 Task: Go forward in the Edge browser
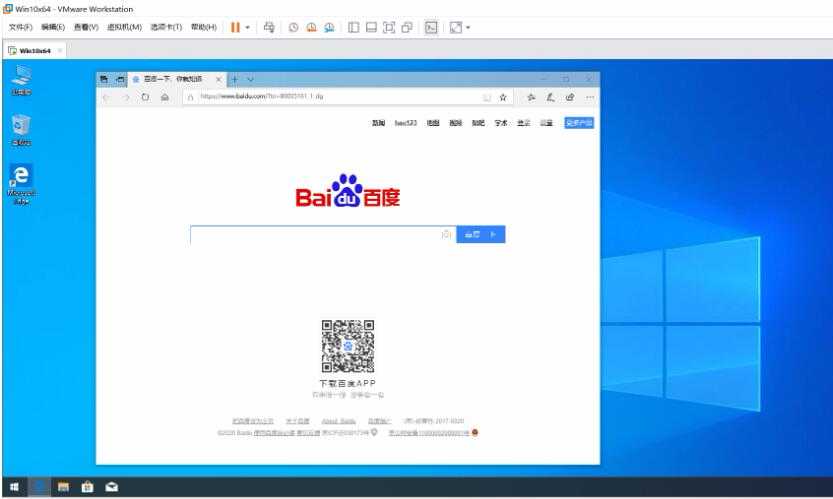pyautogui.click(x=126, y=97)
